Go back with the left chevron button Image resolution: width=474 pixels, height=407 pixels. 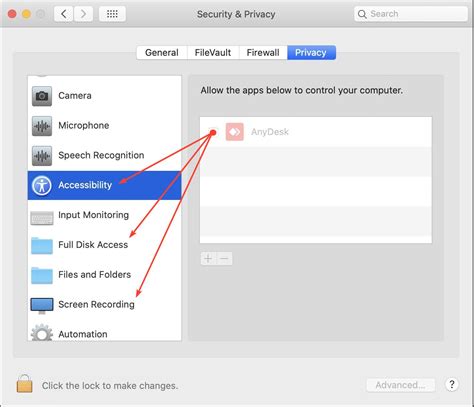pos(63,14)
